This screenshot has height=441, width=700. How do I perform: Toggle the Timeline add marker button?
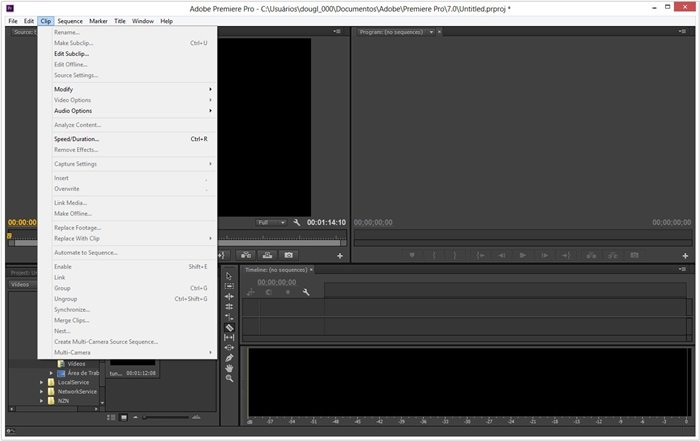[288, 292]
